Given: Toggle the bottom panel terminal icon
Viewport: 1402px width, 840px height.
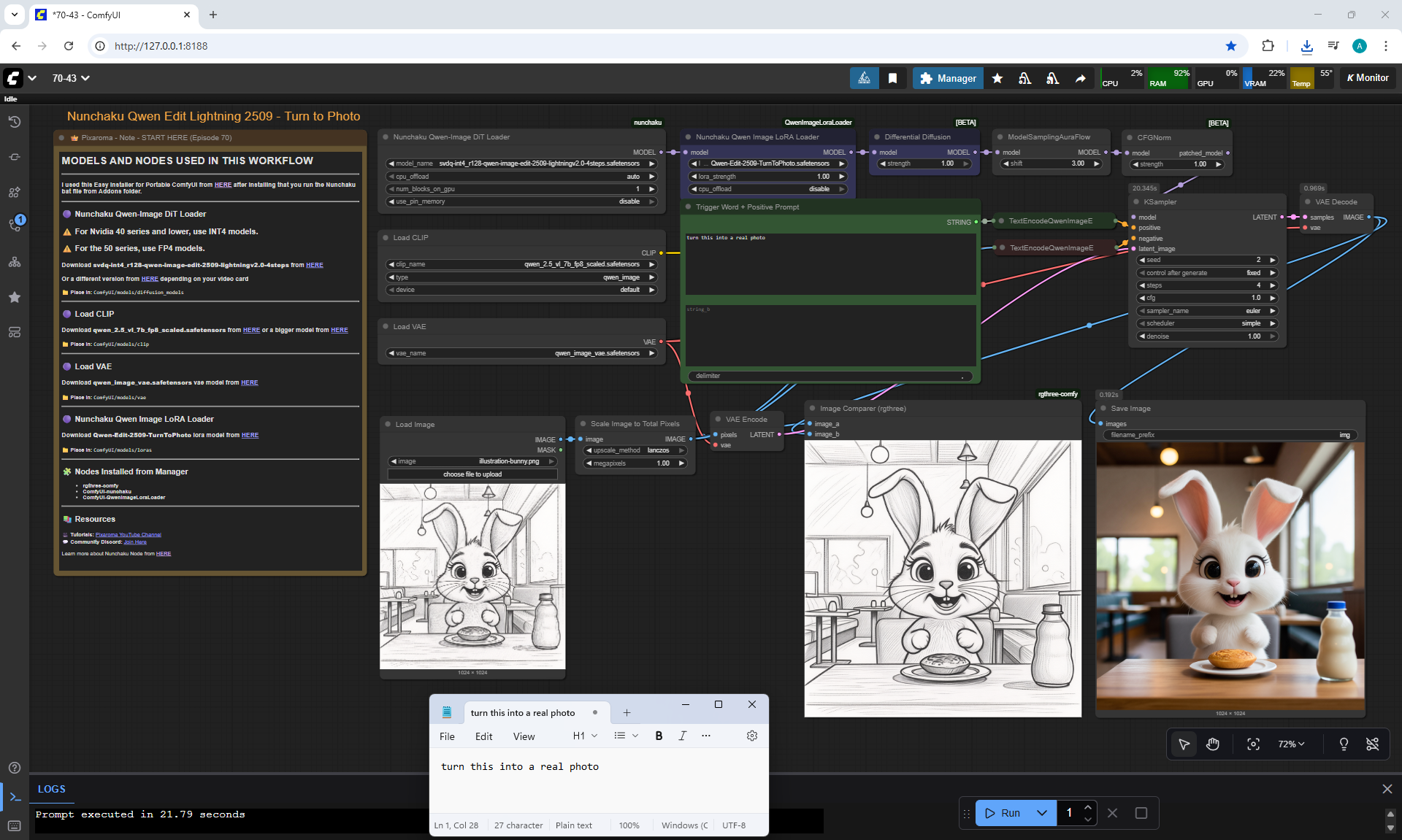Looking at the screenshot, I should (15, 797).
